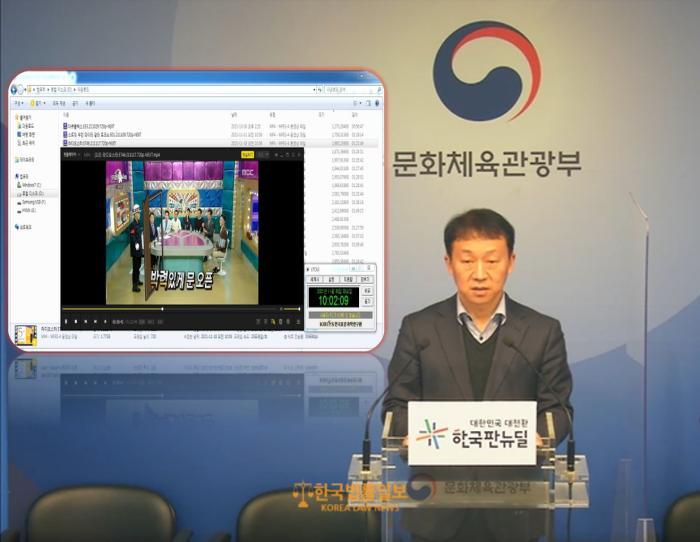Select the highlighted third video file row
This screenshot has width=700, height=542.
click(x=219, y=143)
